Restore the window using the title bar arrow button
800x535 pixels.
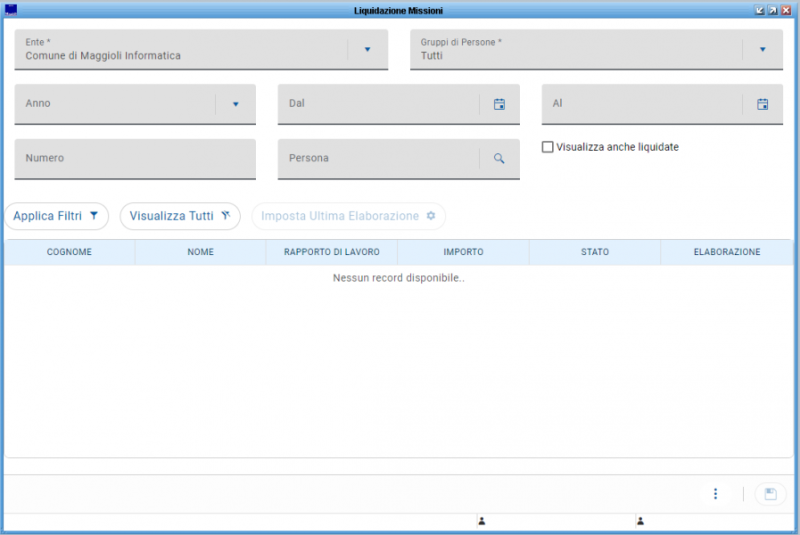click(772, 10)
